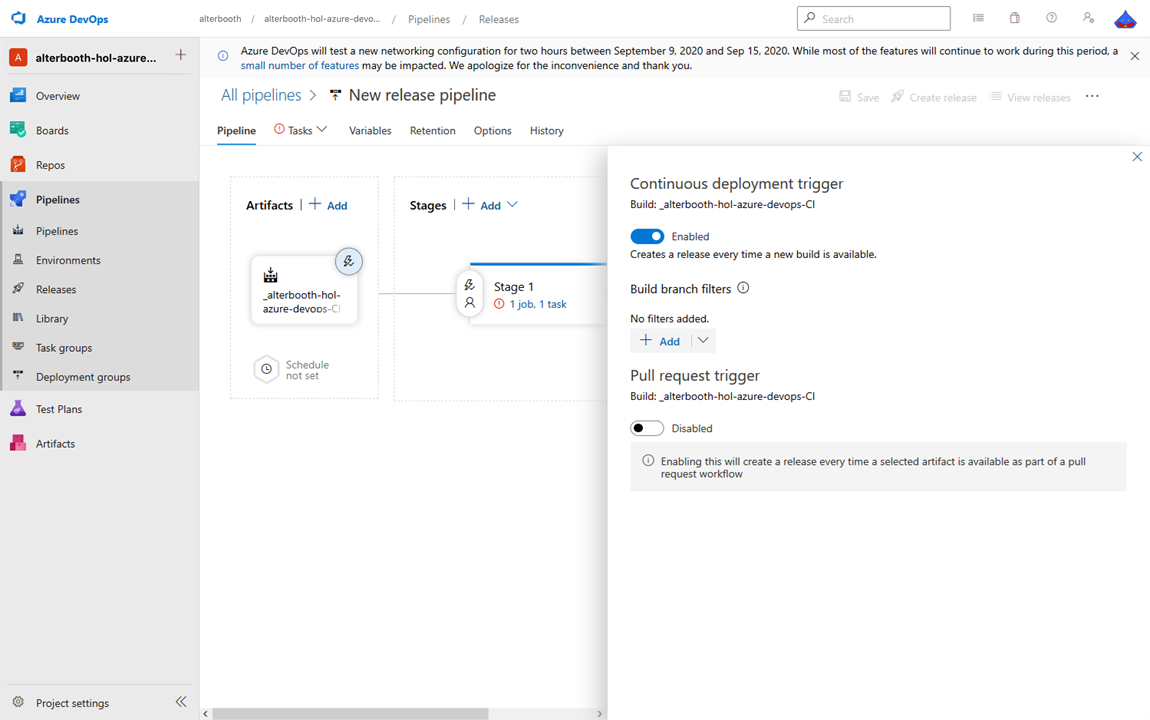Go back to All pipelines

tap(261, 95)
